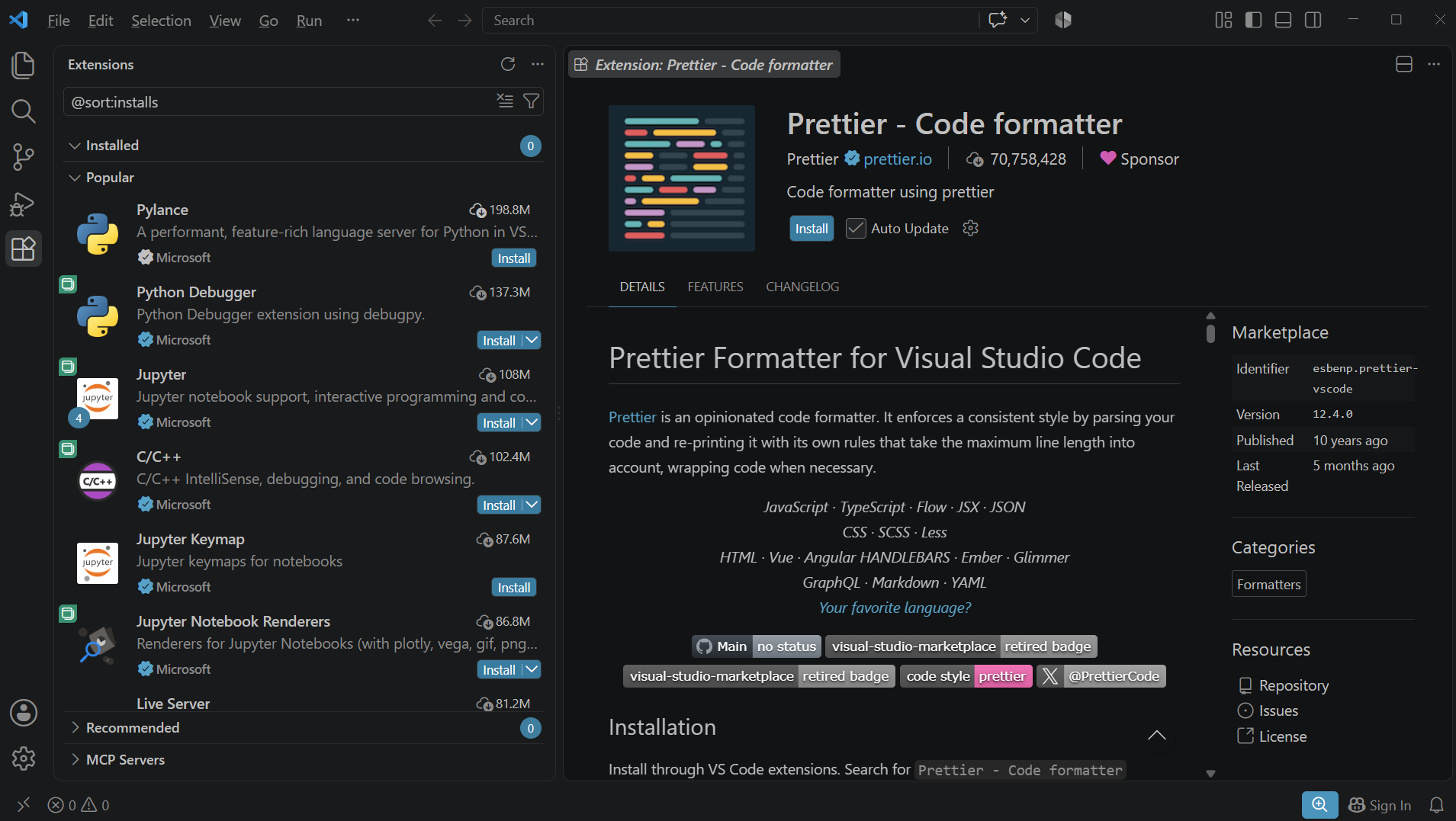The height and width of the screenshot is (821, 1456).
Task: Install the Pylance extension
Action: point(514,258)
